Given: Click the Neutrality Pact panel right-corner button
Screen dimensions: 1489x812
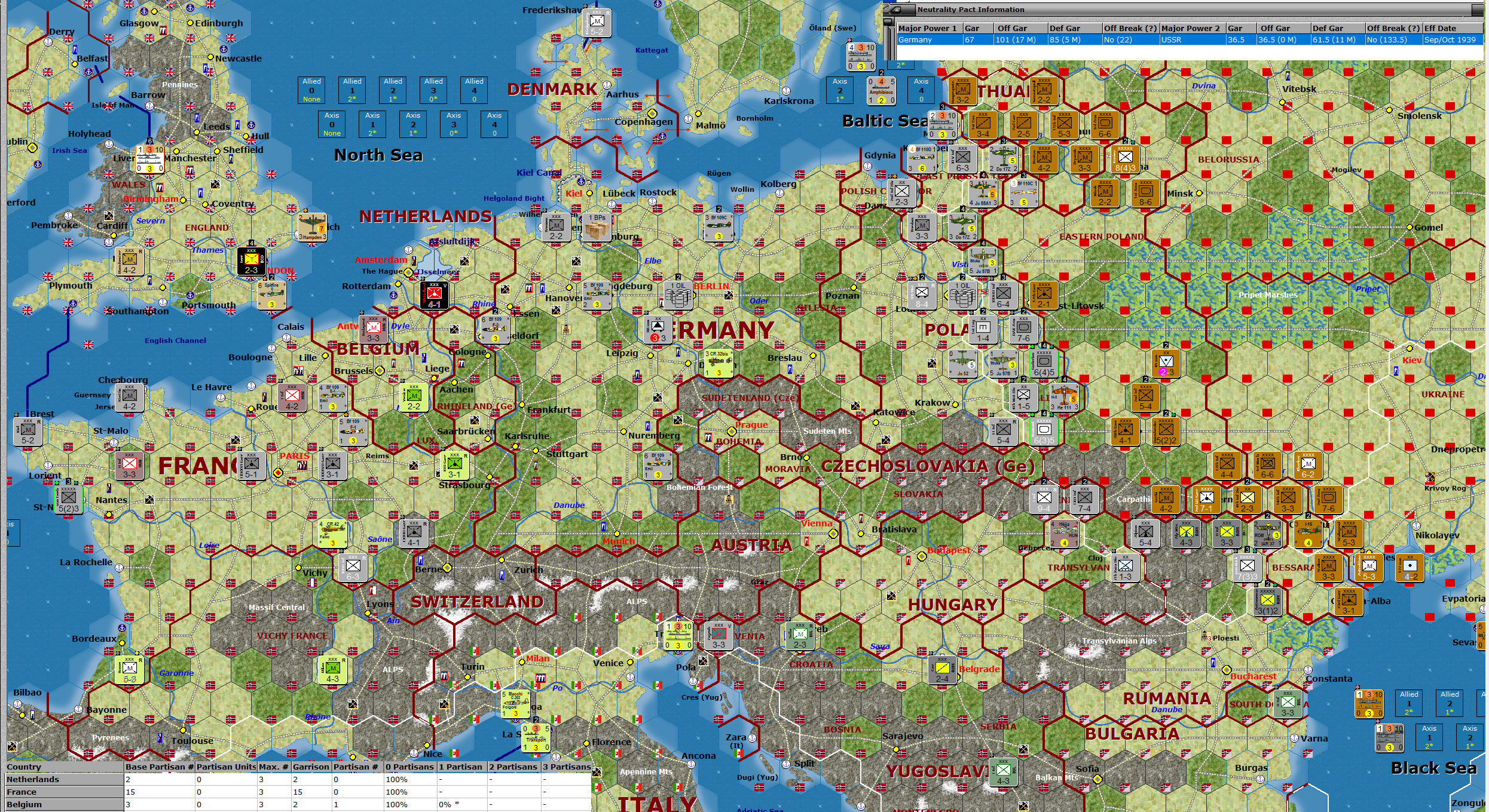Looking at the screenshot, I should pos(1479,10).
